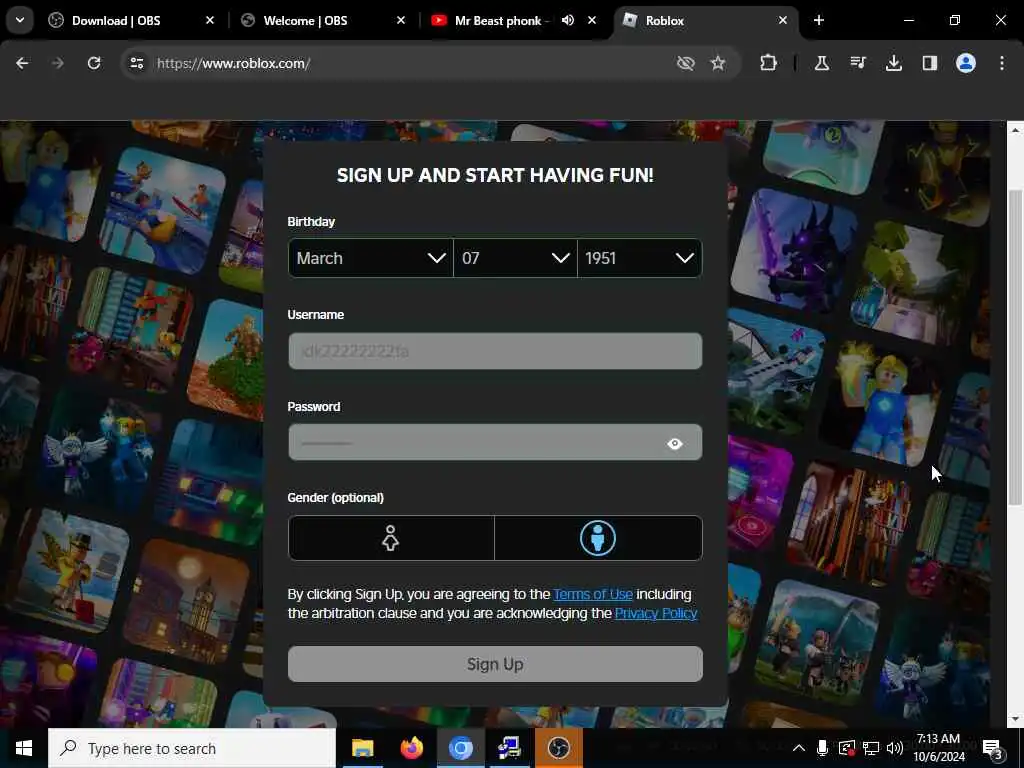The height and width of the screenshot is (768, 1024).
Task: Open the media controls icon
Action: pyautogui.click(x=857, y=63)
